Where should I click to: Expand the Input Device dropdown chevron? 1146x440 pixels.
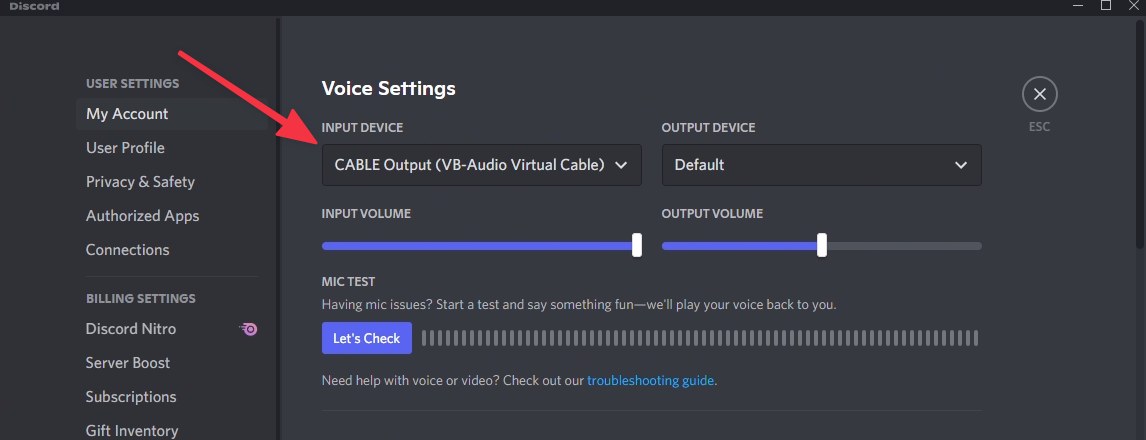coord(621,165)
